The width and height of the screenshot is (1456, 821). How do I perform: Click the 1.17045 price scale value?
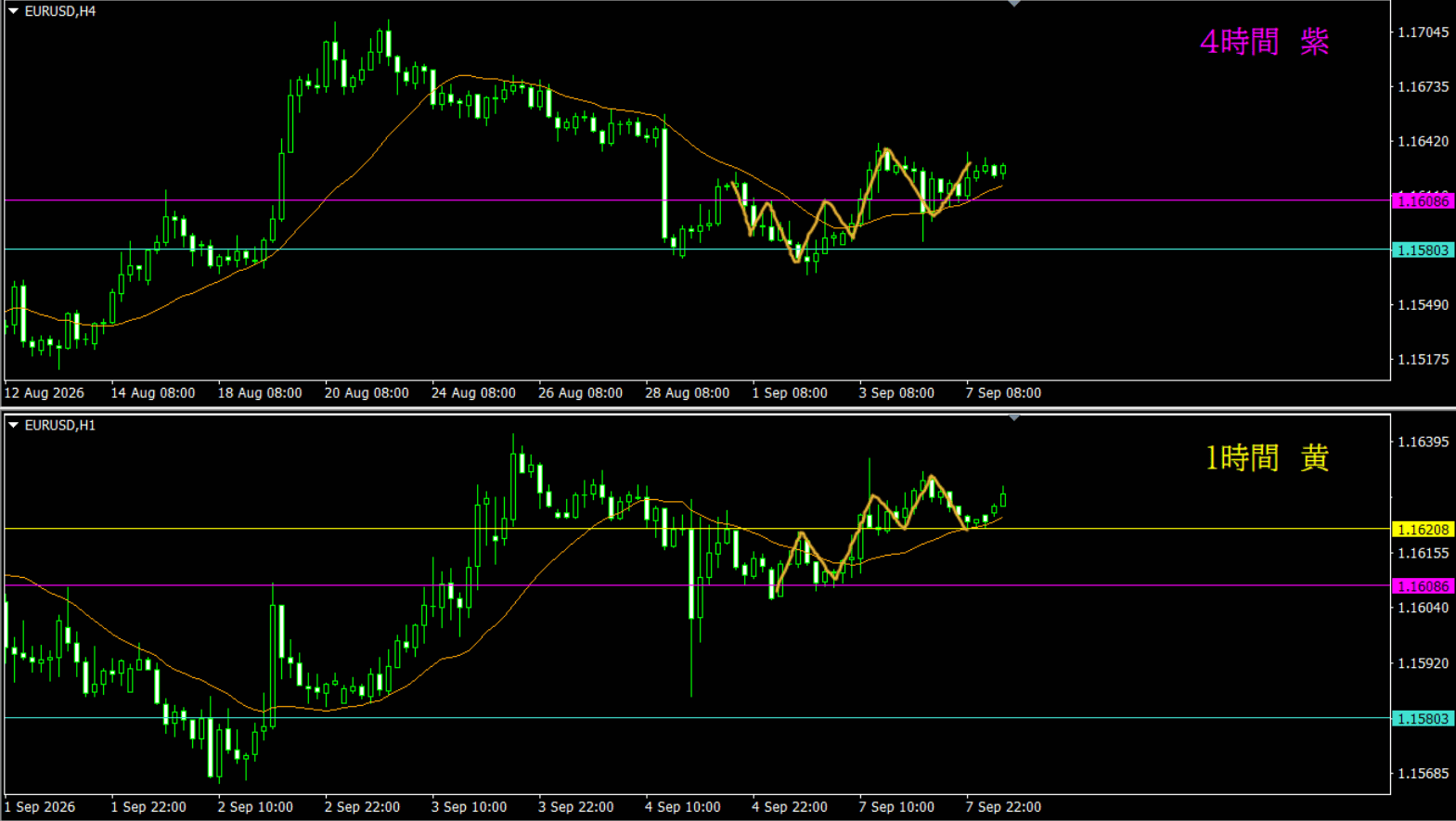tap(1424, 32)
